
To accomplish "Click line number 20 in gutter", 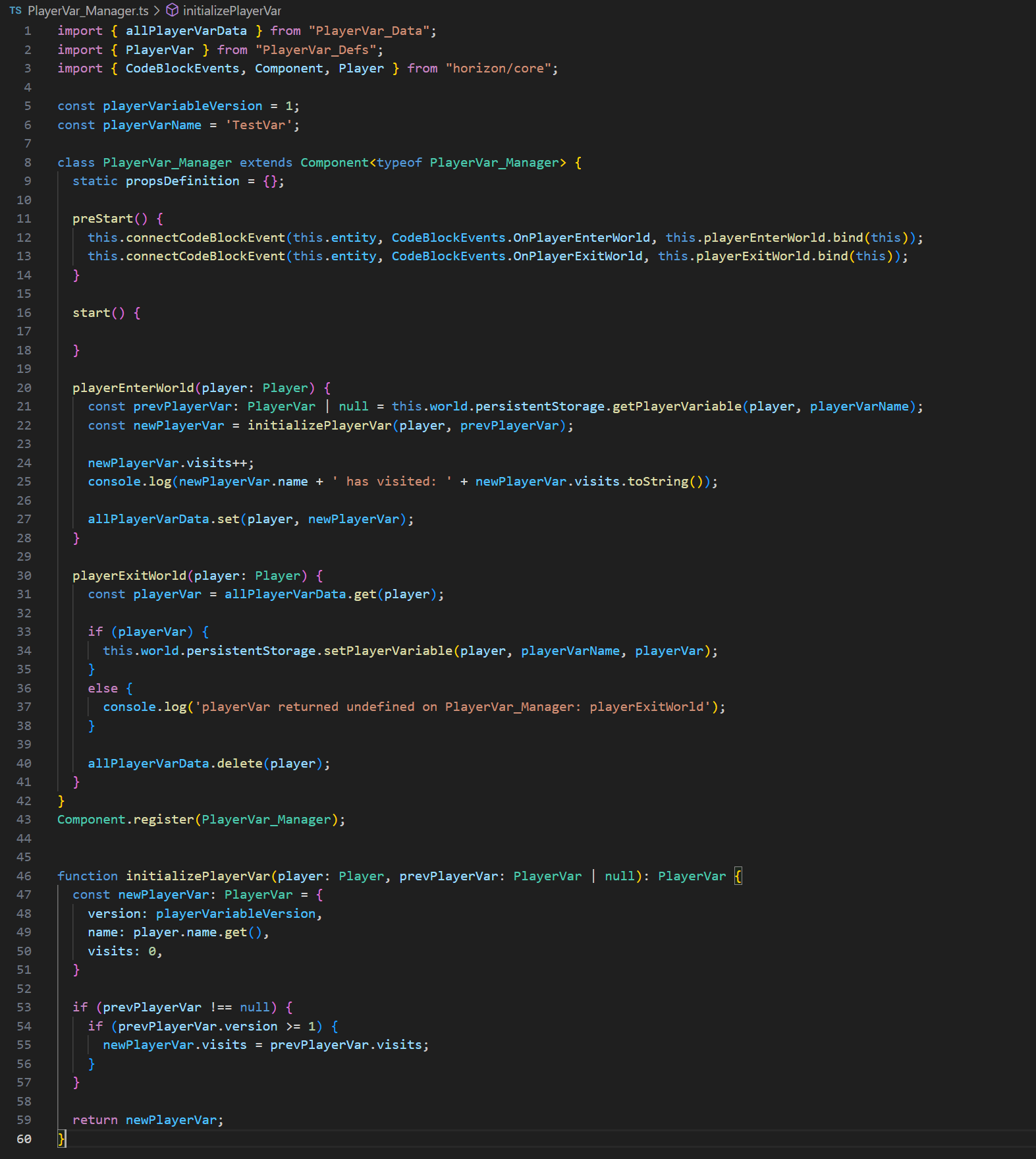I will 24,388.
